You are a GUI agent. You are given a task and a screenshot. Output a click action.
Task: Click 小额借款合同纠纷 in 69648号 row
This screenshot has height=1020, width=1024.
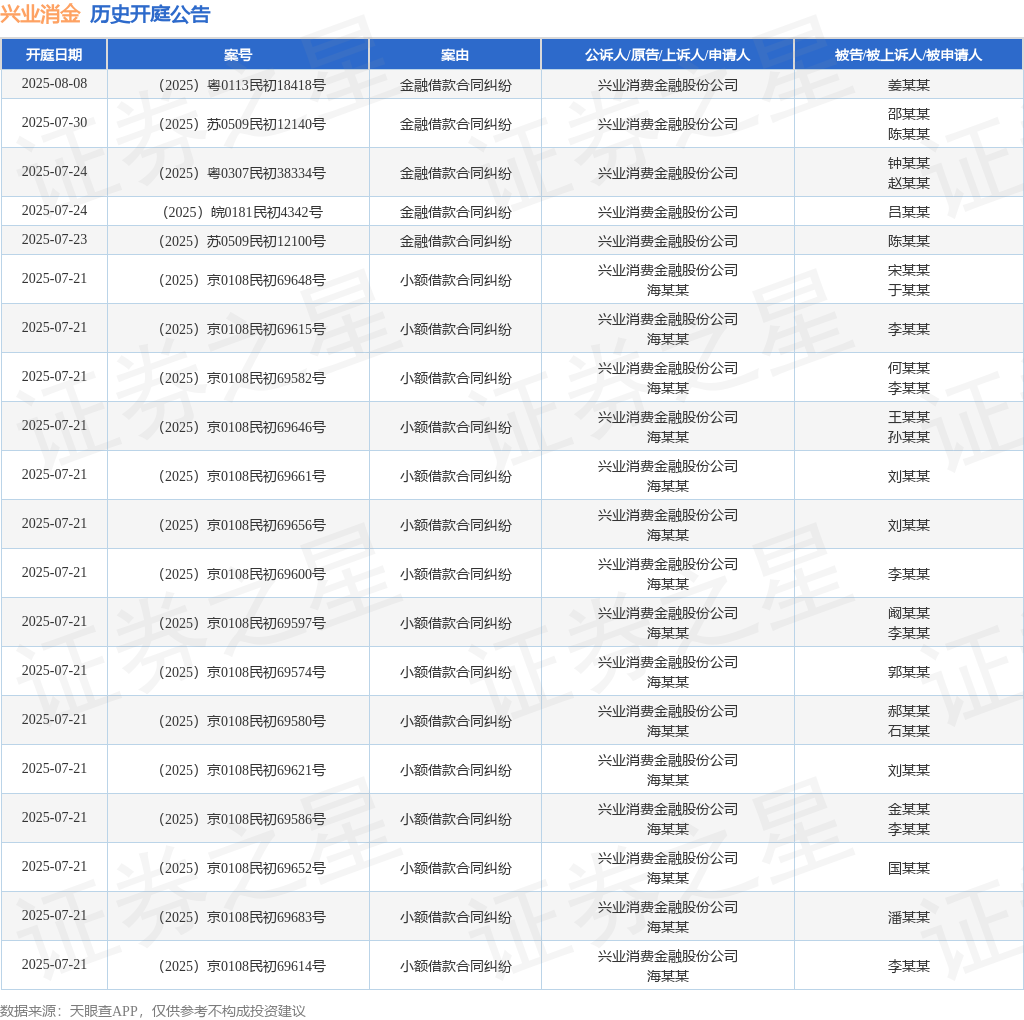click(455, 280)
